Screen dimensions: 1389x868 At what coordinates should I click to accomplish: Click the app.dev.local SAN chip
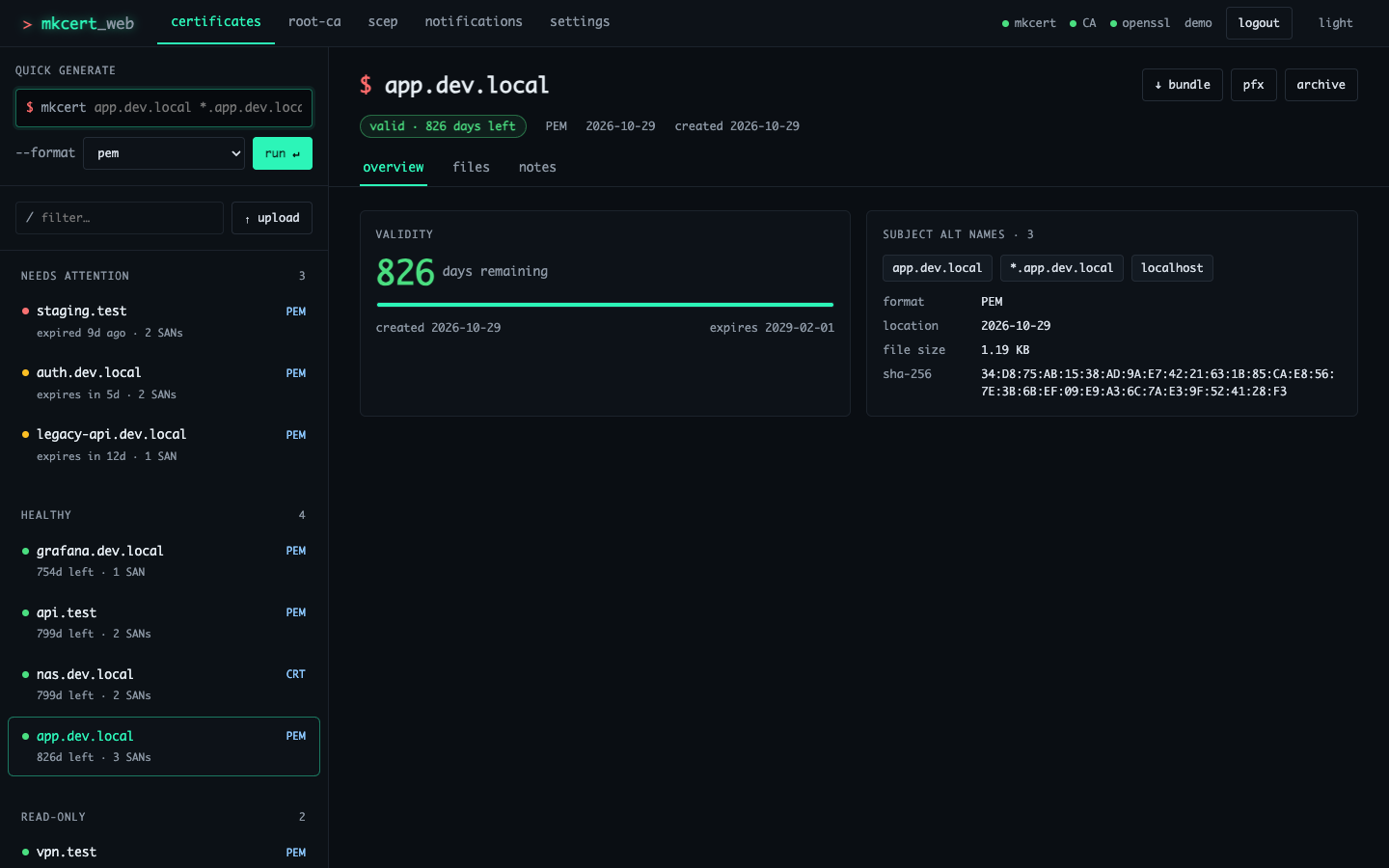938,268
